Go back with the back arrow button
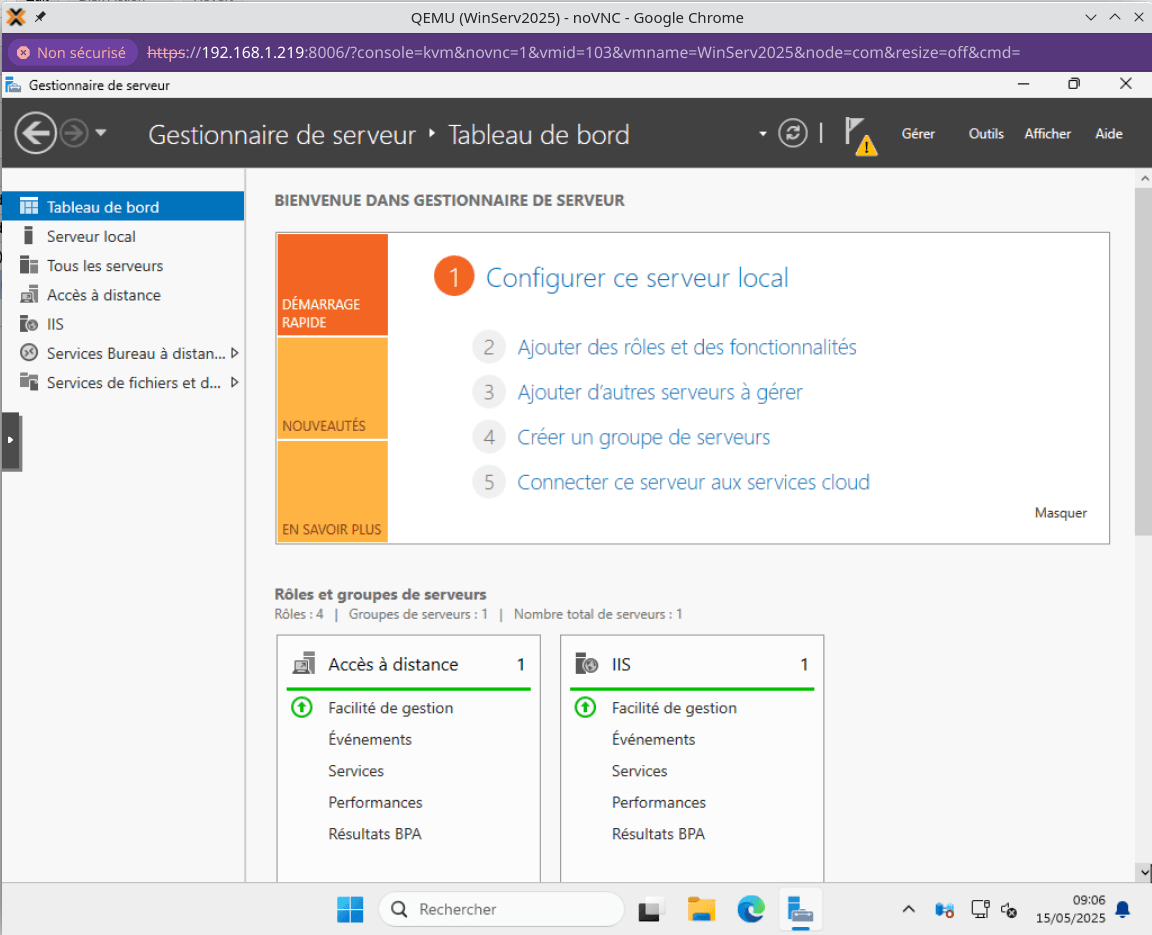 (x=35, y=133)
